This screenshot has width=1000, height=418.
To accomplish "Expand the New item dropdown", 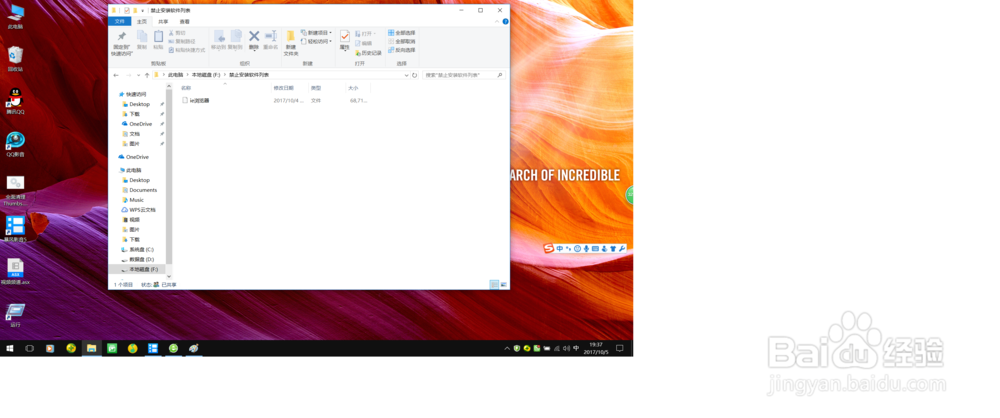I will point(316,33).
